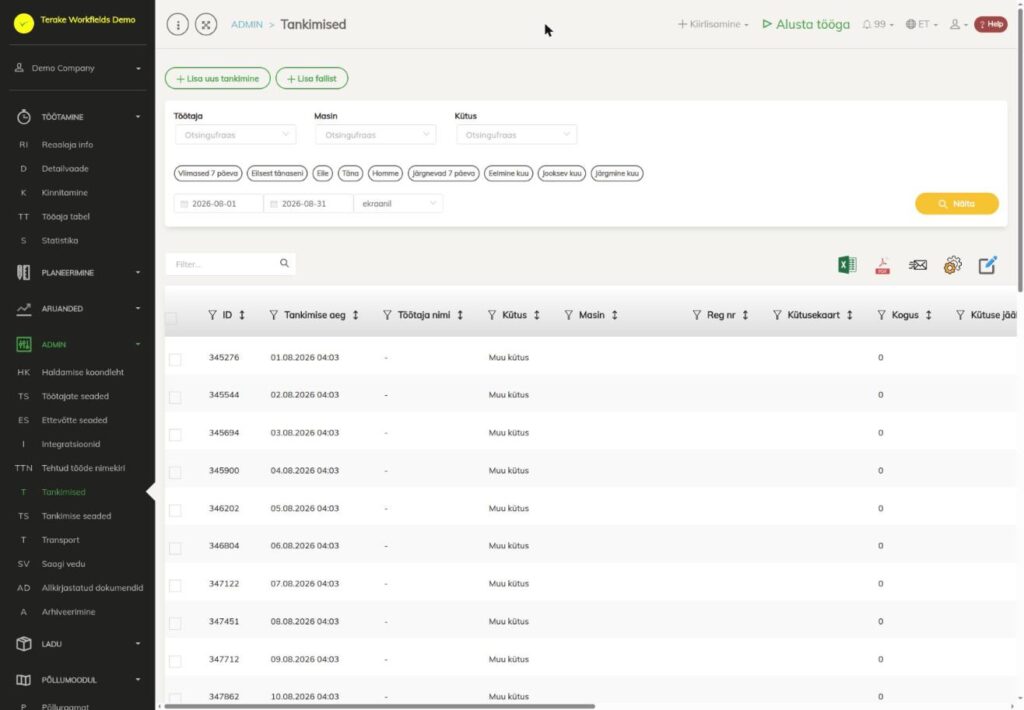Filter the Masin column
The image size is (1024, 710).
(568, 315)
